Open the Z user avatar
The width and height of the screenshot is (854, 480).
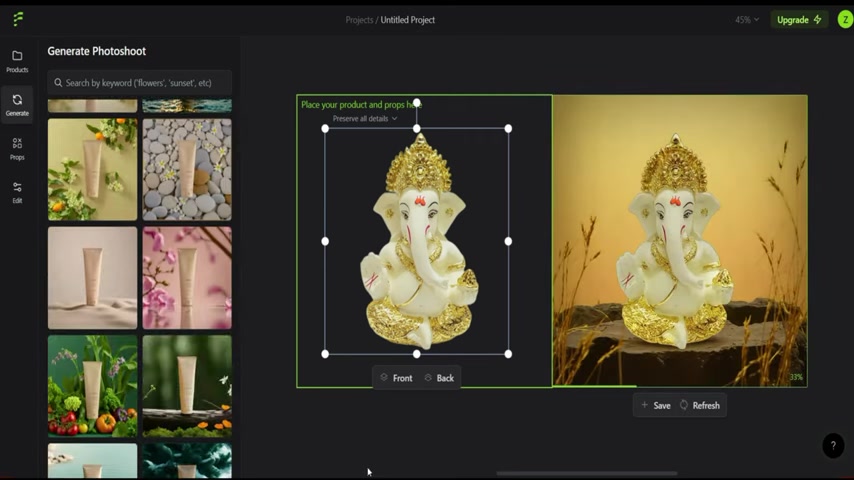pos(845,20)
